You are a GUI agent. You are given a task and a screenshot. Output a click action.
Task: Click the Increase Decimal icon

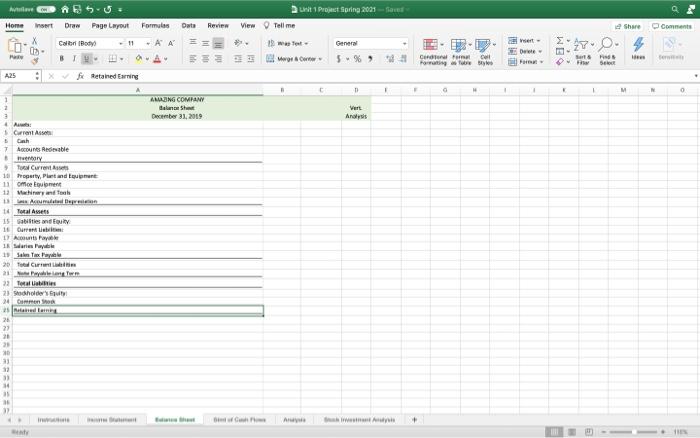(390, 59)
